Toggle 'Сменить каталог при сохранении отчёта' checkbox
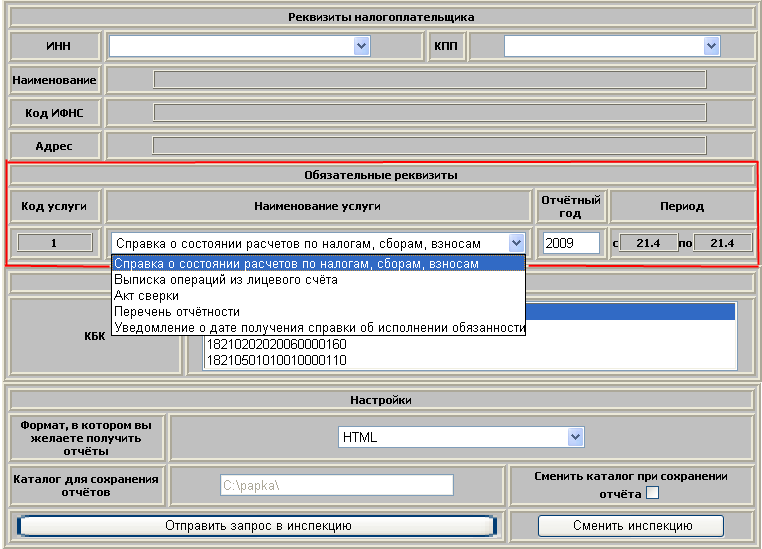762x549 pixels. 653,493
